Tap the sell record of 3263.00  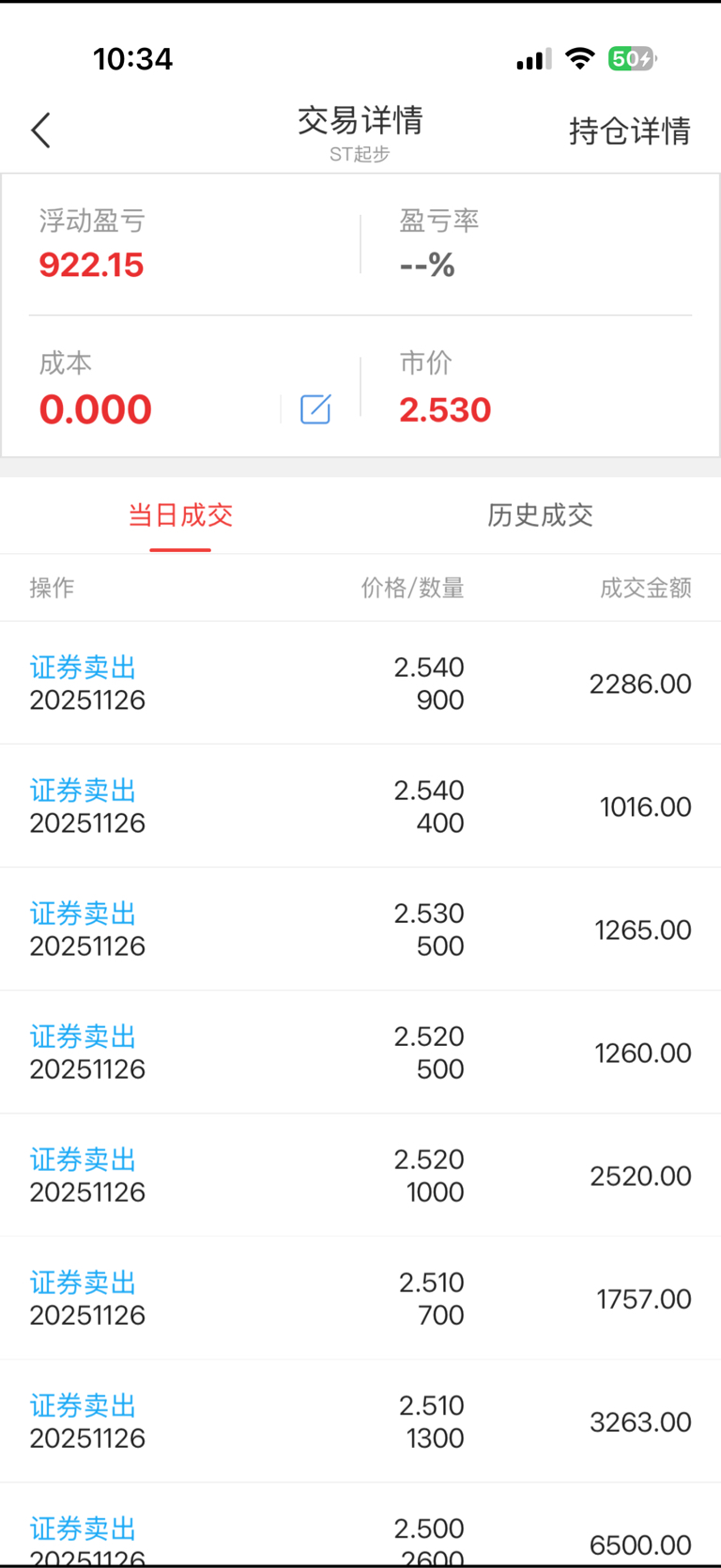tap(360, 1422)
